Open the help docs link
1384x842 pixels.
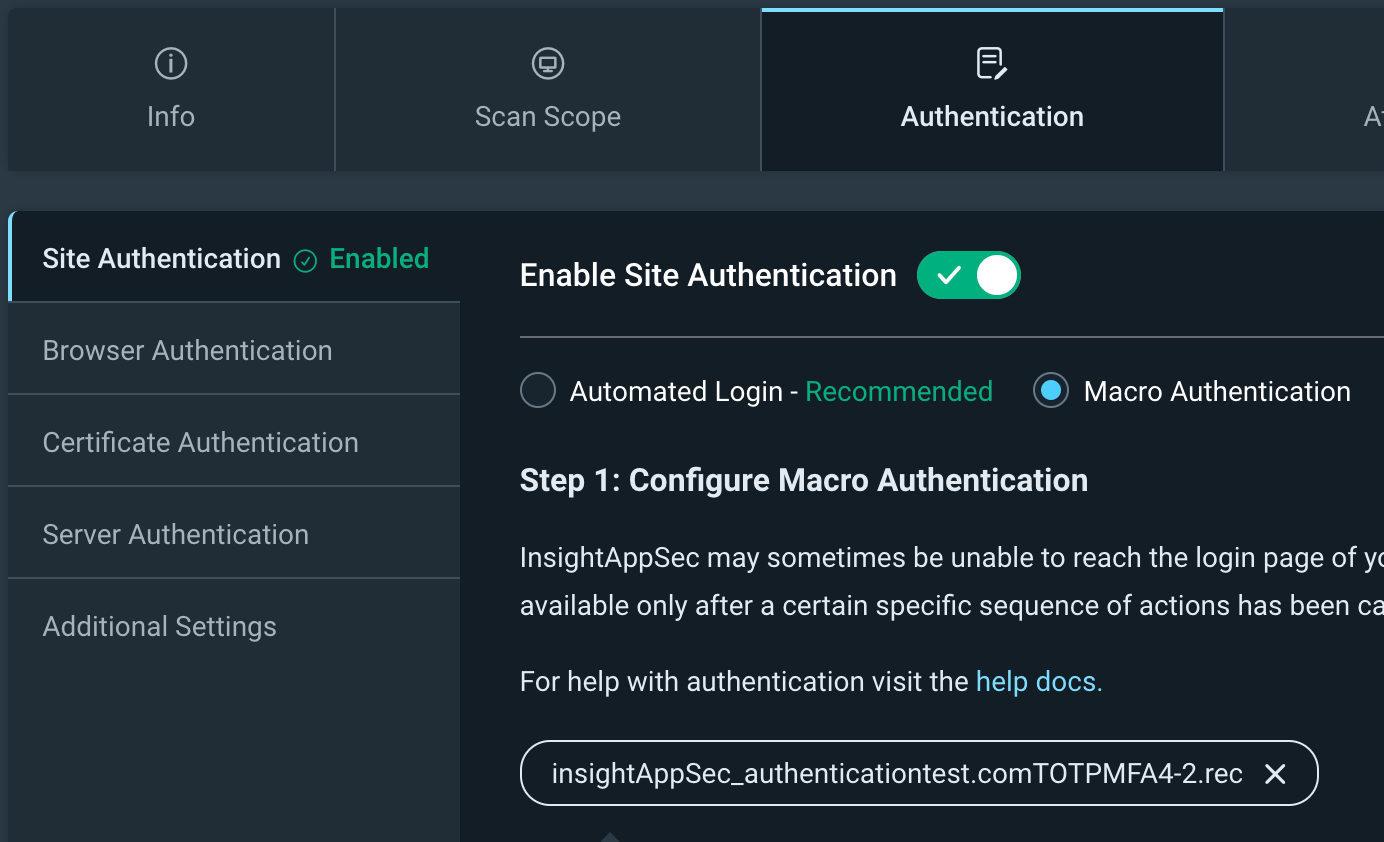point(1039,682)
